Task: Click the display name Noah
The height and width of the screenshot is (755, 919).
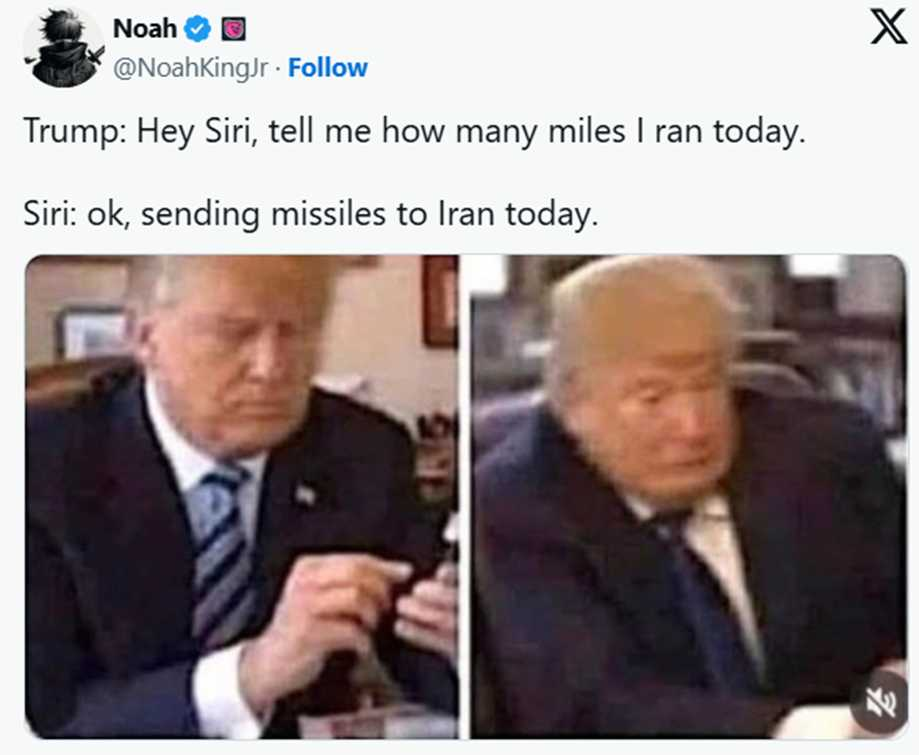Action: (145, 29)
